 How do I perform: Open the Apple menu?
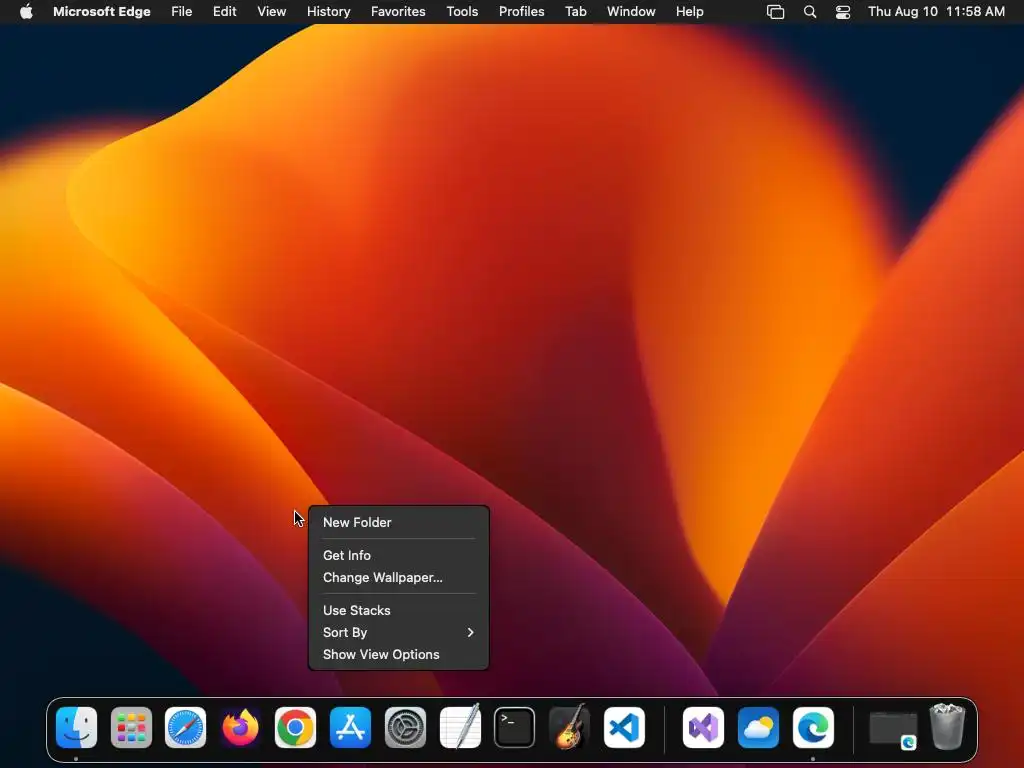(26, 11)
